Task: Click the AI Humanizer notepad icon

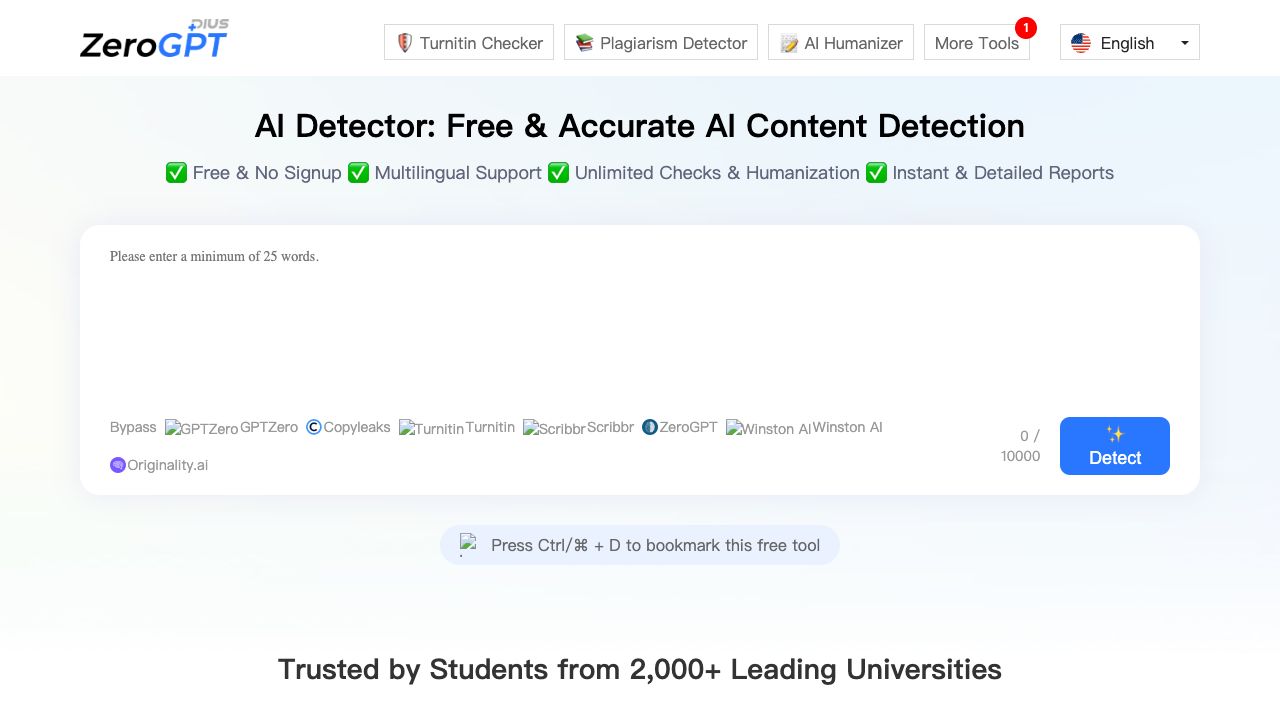Action: tap(789, 43)
